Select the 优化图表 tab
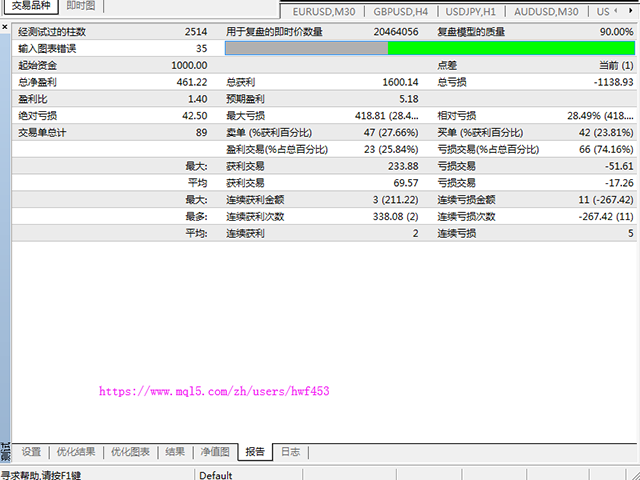Screen dimensions: 640x480 click(x=130, y=452)
